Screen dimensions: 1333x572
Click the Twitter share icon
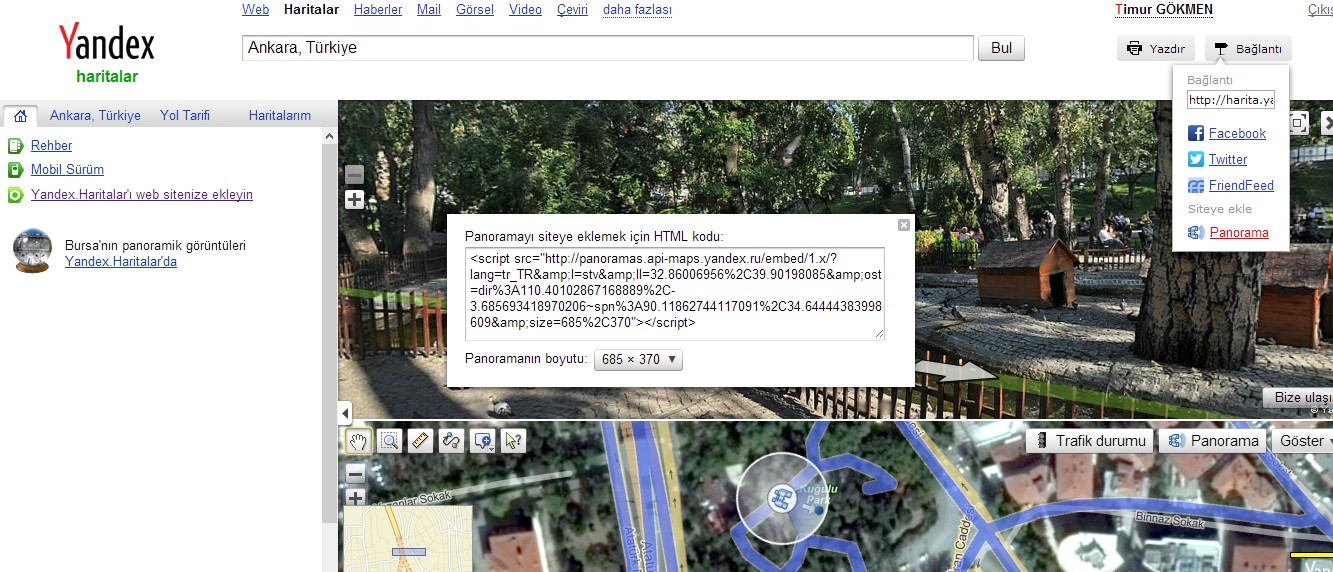[x=1195, y=159]
